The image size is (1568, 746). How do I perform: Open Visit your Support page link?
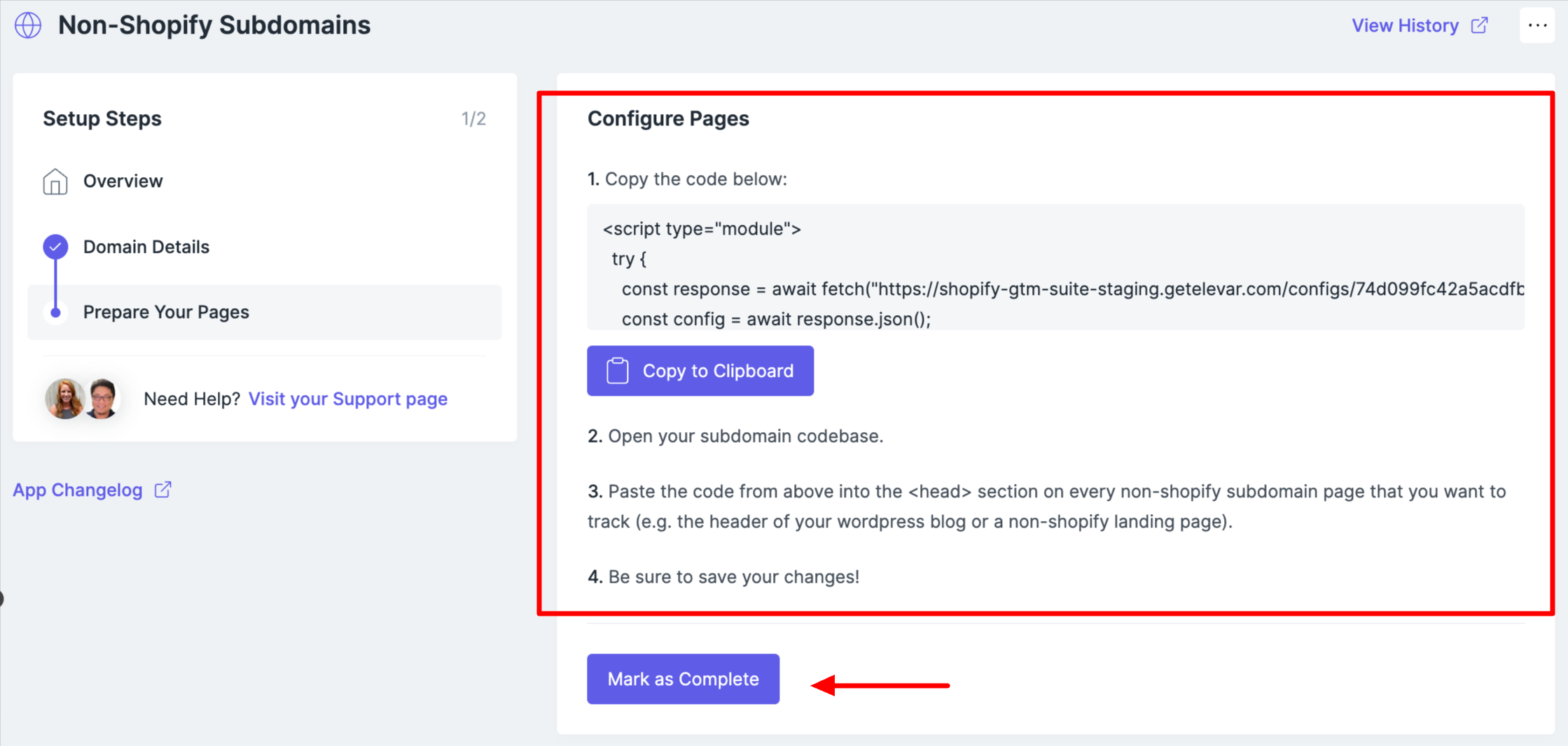tap(348, 399)
